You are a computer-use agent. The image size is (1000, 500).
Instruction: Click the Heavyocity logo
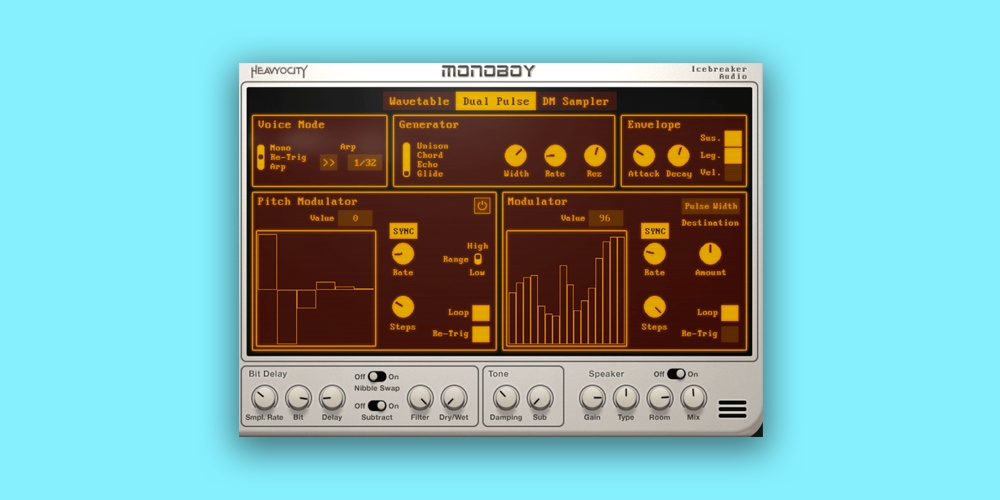(x=279, y=71)
